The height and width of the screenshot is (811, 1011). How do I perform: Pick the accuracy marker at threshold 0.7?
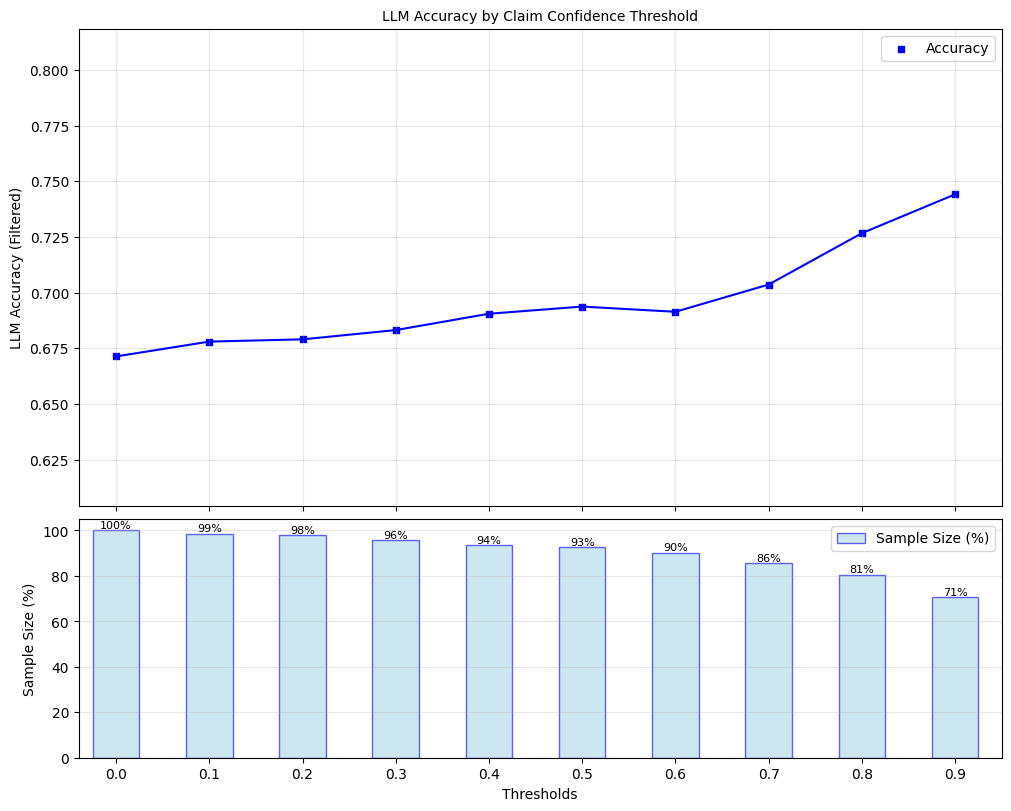tap(769, 285)
